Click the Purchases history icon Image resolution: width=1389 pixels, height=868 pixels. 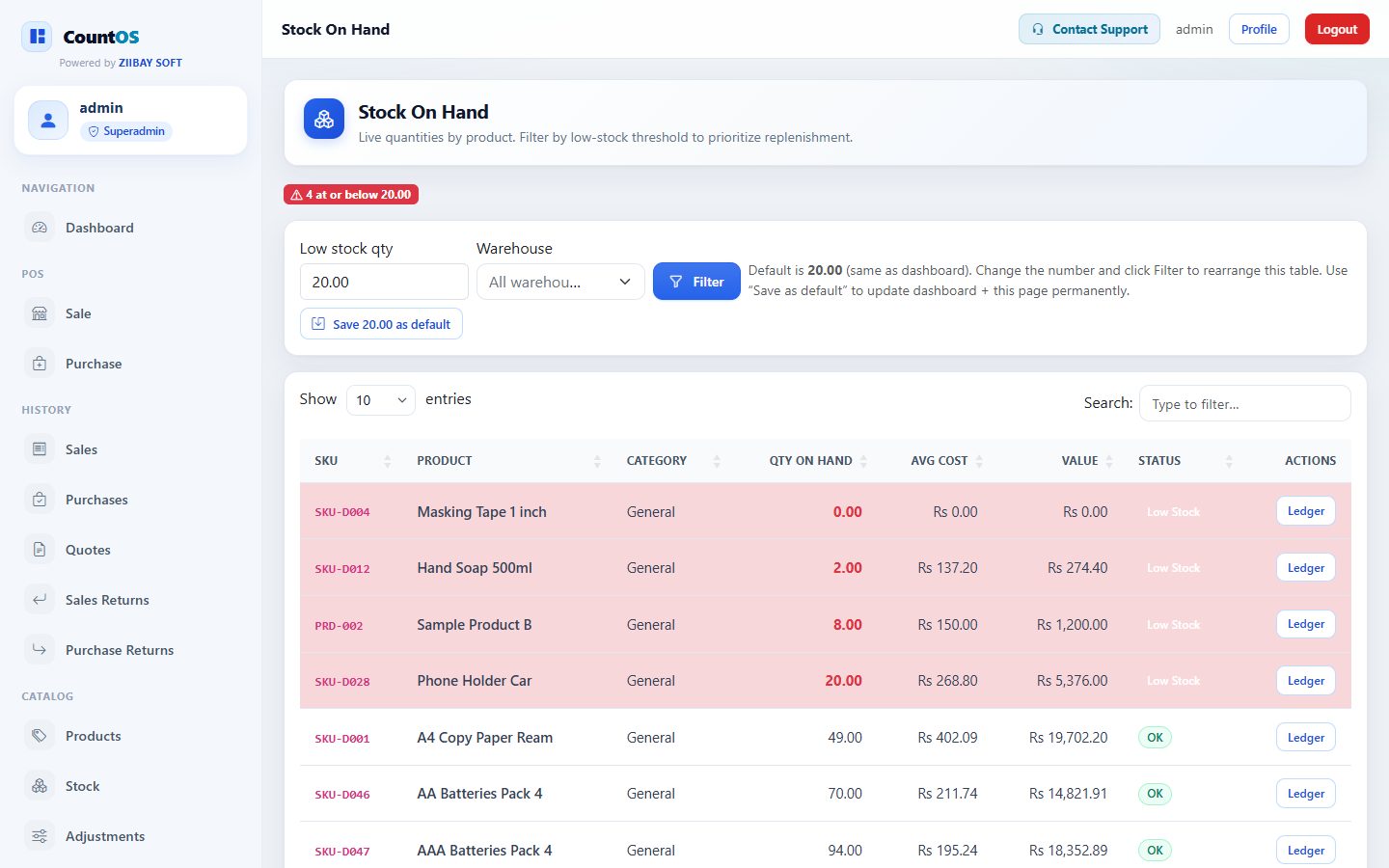40,500
